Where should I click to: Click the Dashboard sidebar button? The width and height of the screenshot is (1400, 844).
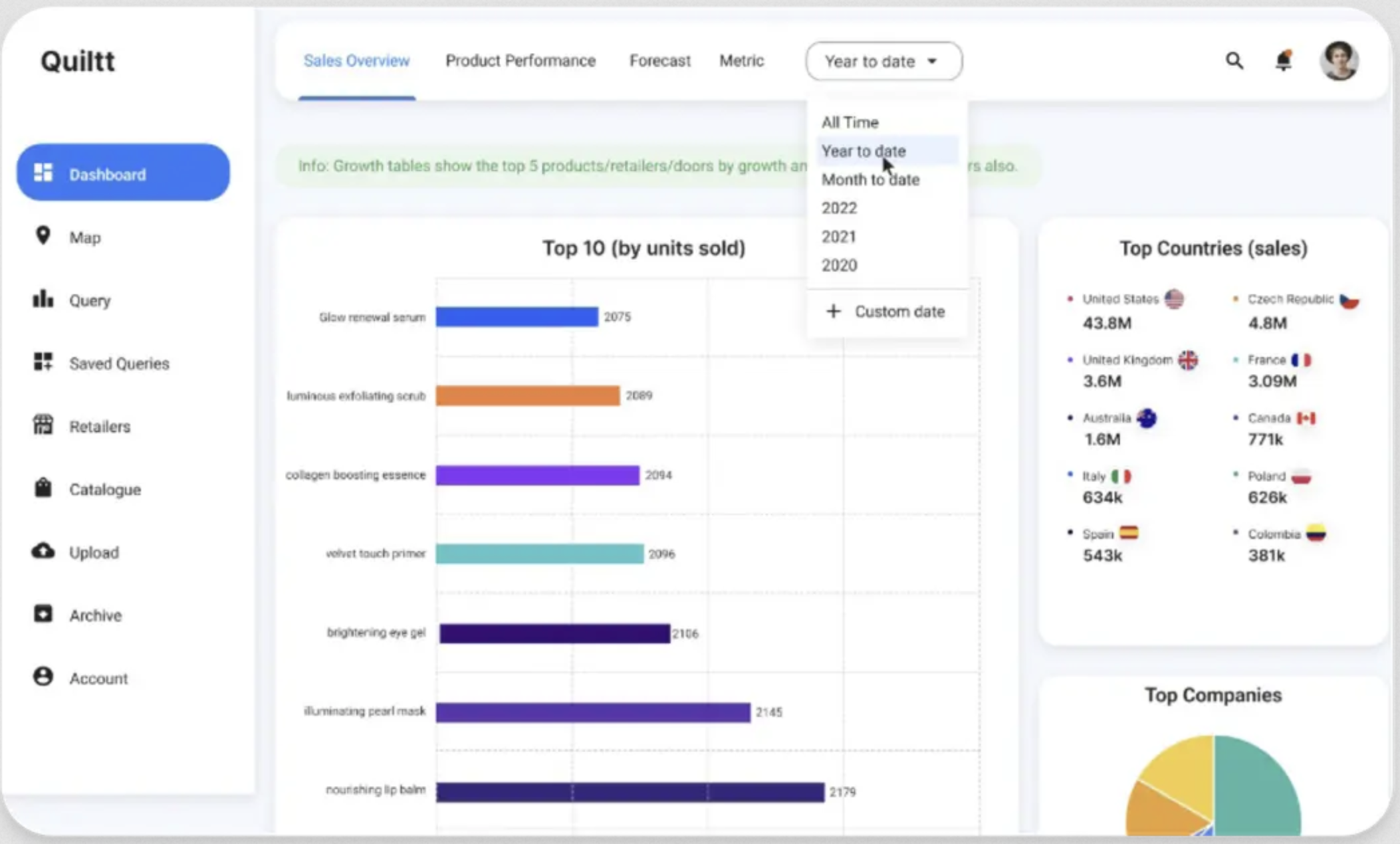pyautogui.click(x=123, y=173)
